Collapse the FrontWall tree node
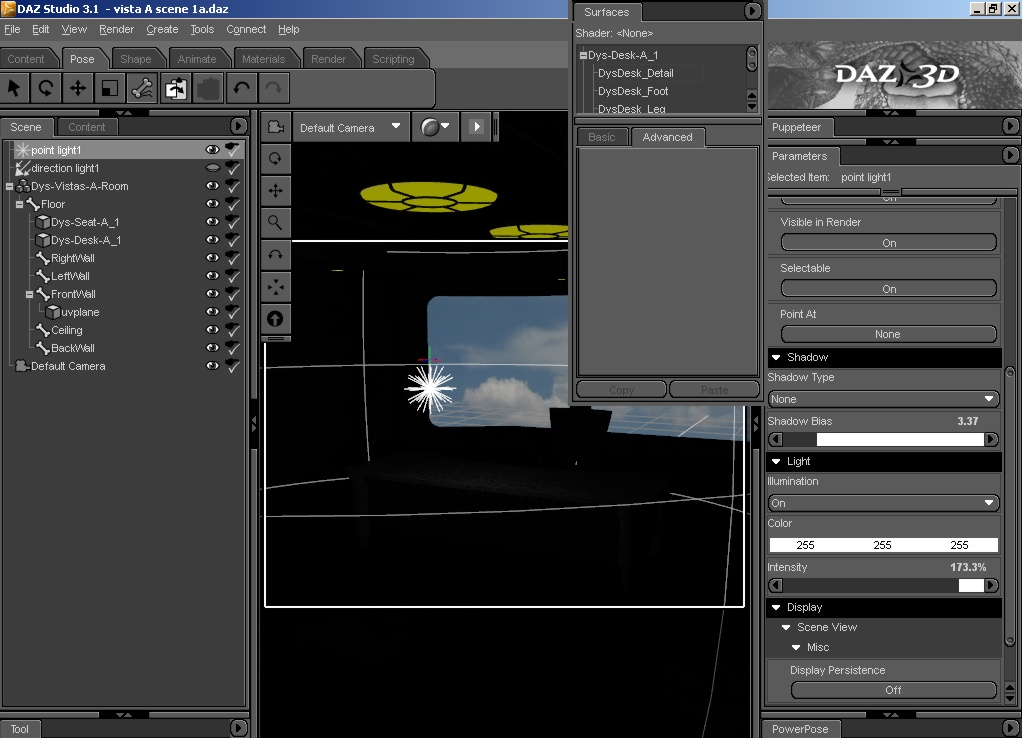Image resolution: width=1022 pixels, height=738 pixels. (30, 294)
